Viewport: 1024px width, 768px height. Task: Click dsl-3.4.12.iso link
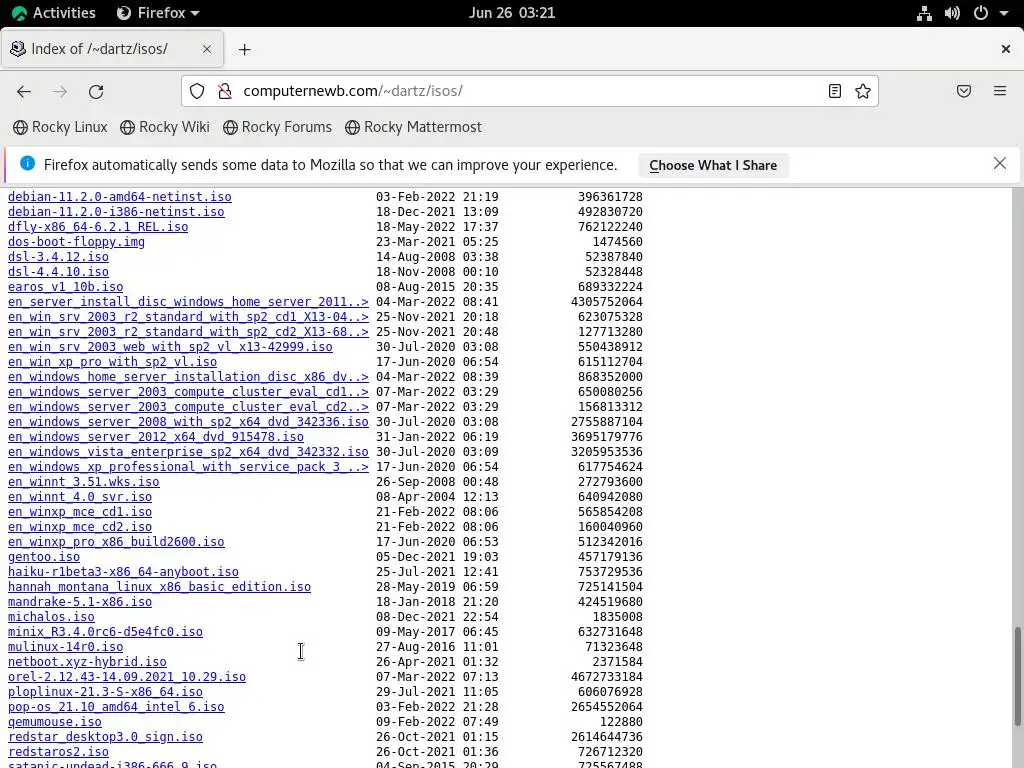point(58,257)
